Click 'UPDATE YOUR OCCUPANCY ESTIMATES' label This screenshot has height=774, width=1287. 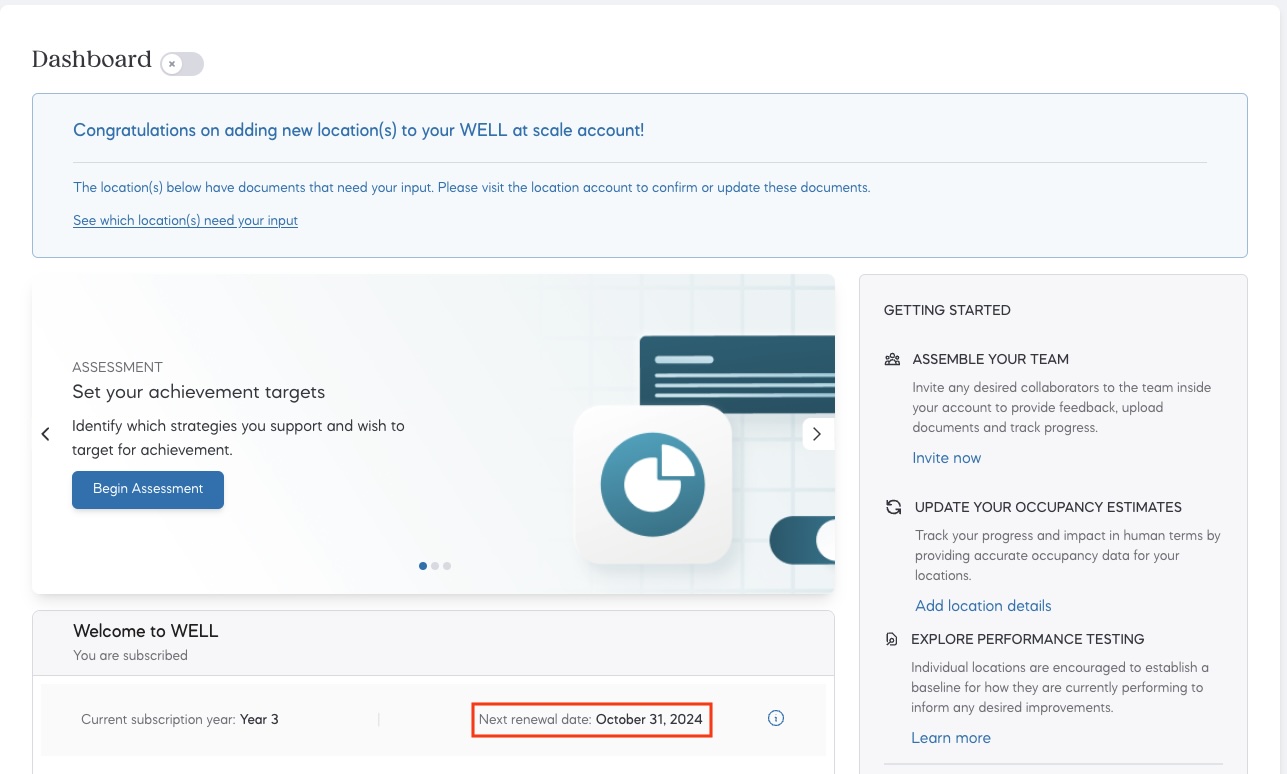point(1048,507)
